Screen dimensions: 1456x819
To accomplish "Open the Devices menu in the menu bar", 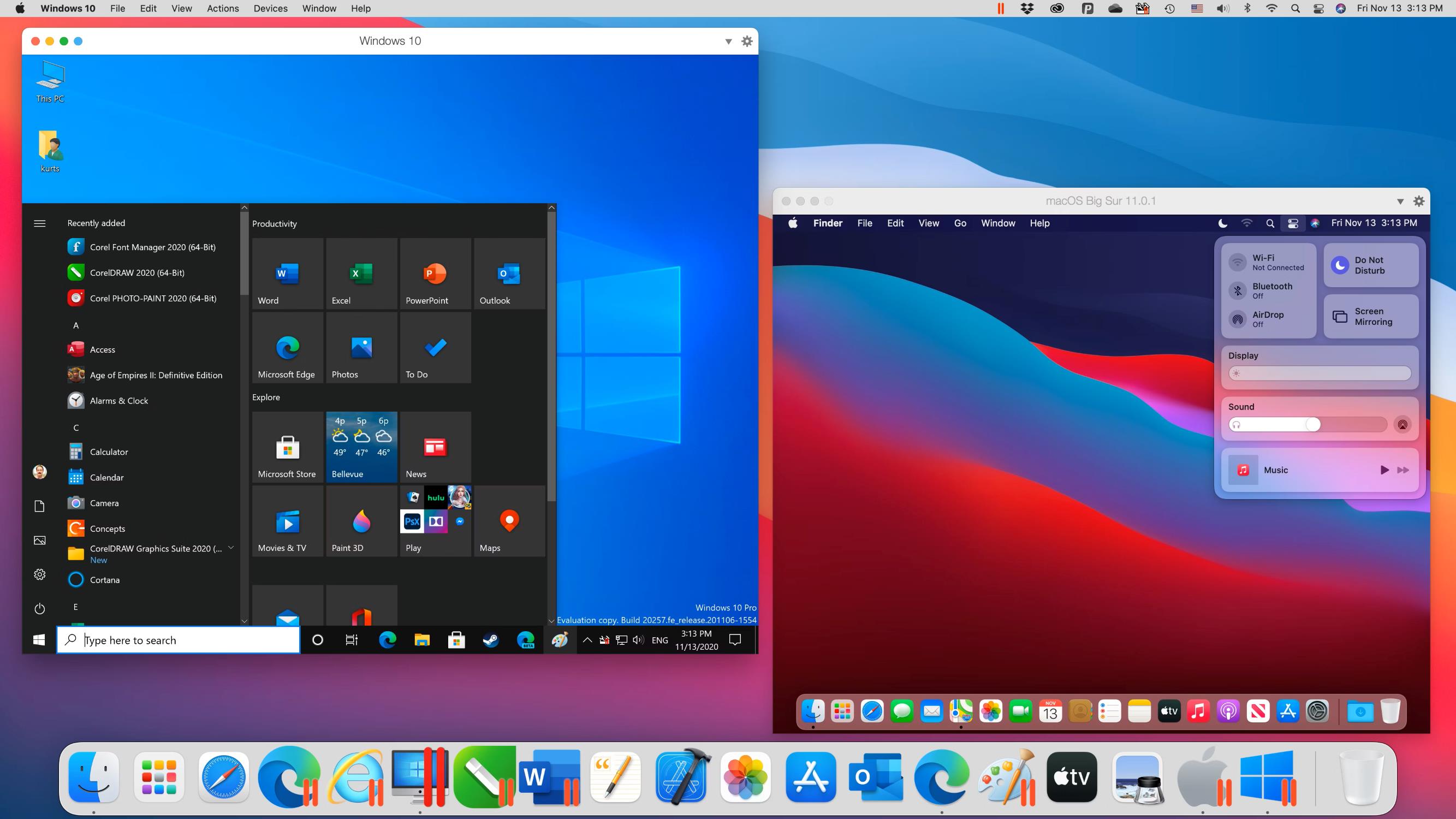I will pyautogui.click(x=270, y=9).
